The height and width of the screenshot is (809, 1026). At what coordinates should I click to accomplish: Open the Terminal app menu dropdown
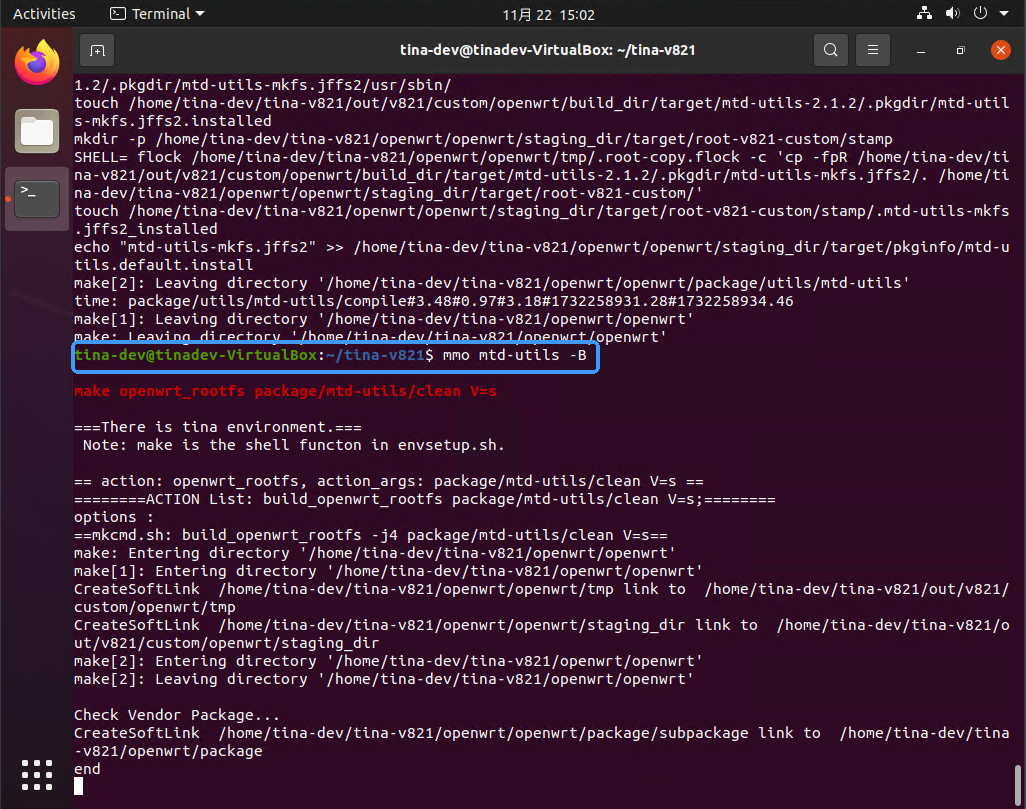156,14
